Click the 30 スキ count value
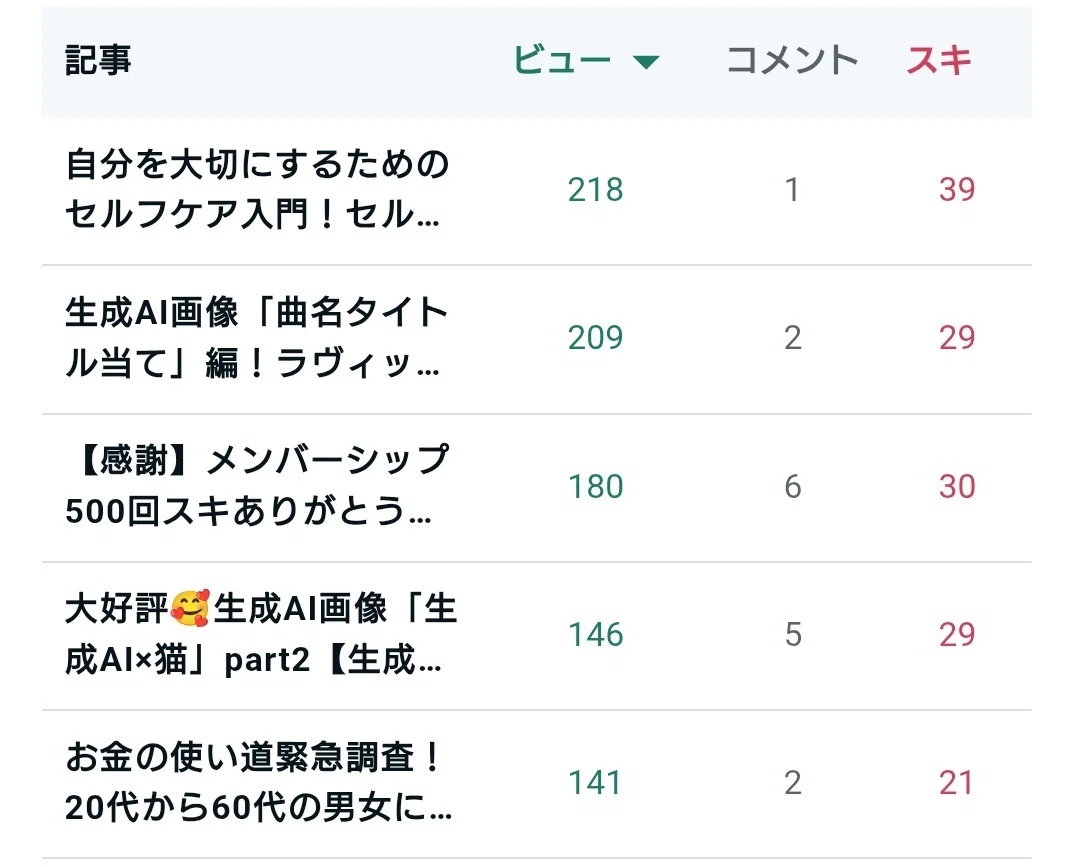Image resolution: width=1077 pixels, height=867 pixels. (x=957, y=486)
